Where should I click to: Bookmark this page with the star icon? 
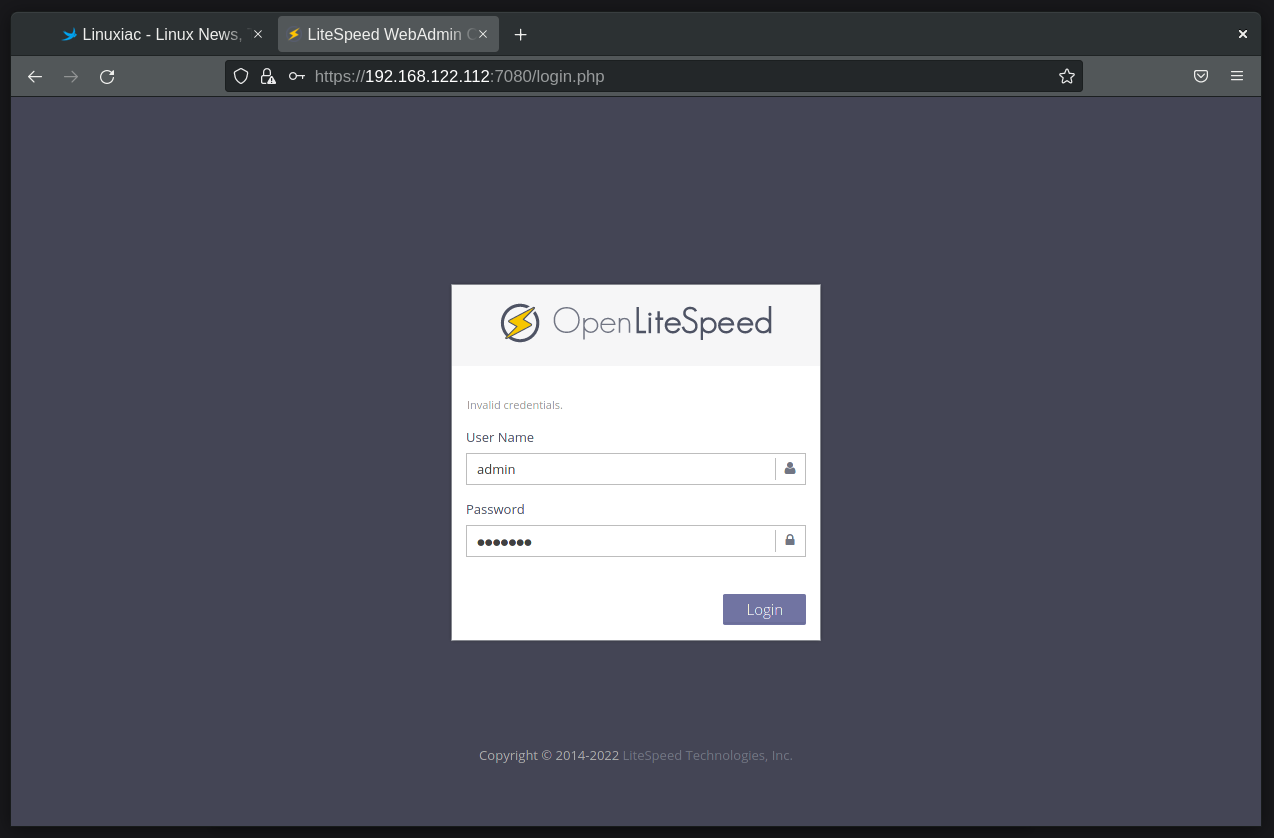tap(1067, 76)
